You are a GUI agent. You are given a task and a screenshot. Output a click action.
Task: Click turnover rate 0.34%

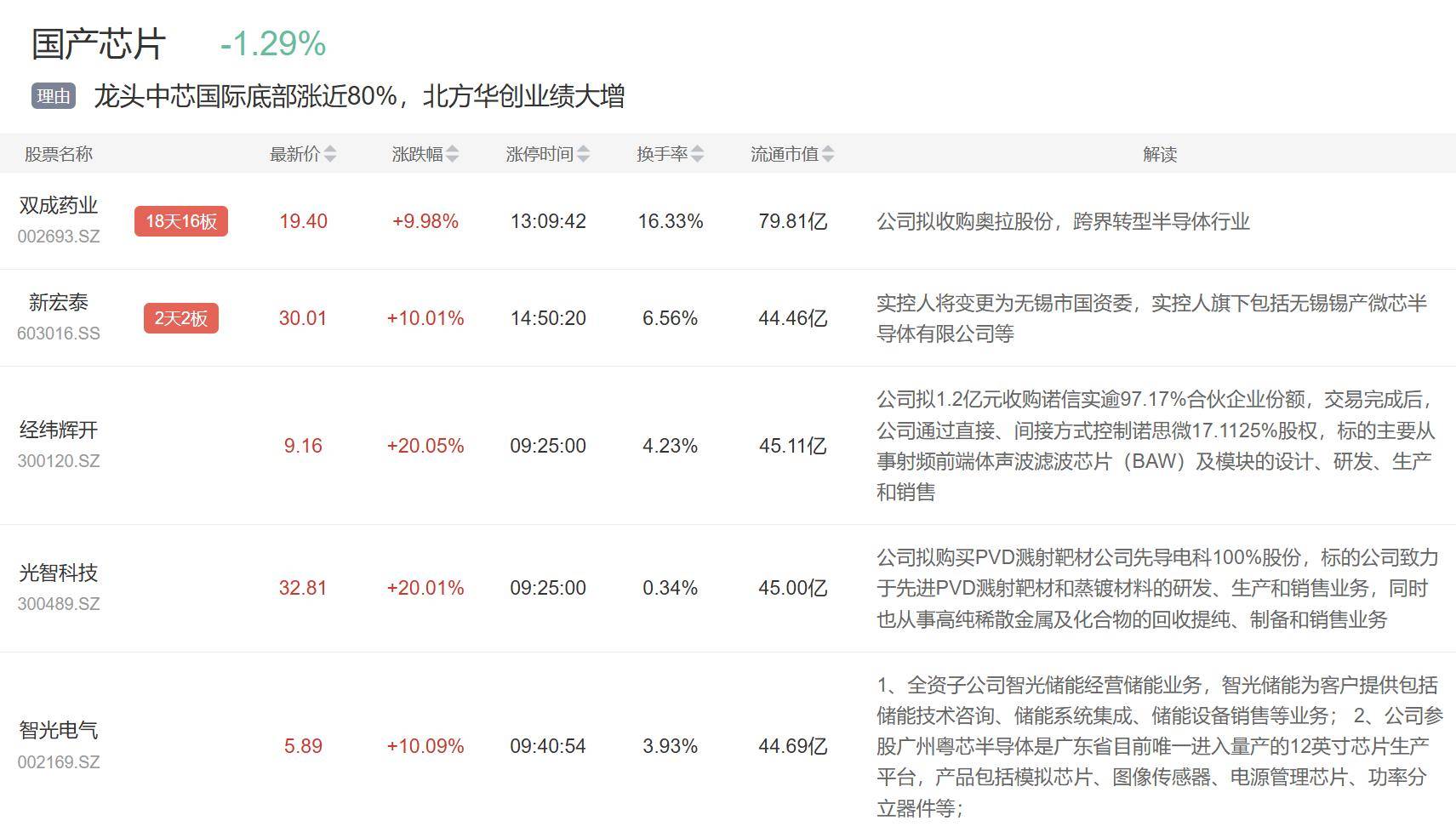(x=671, y=588)
